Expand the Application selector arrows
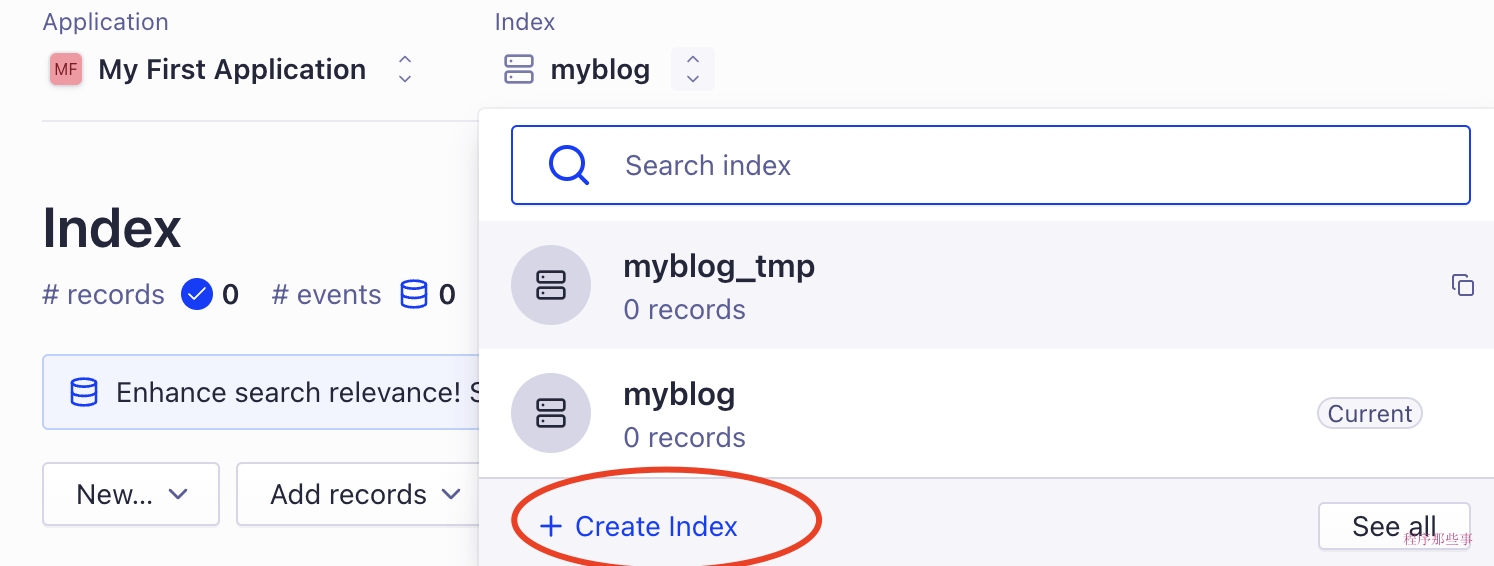 point(405,69)
